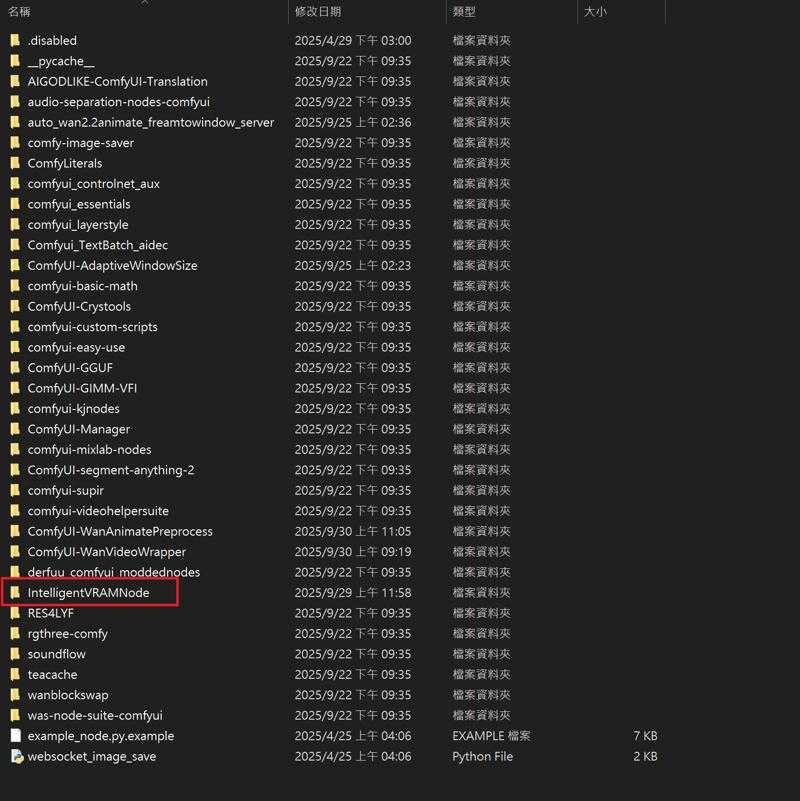The image size is (800, 801).
Task: Select the AIGODLIKE-ComfyUI-Translation folder
Action: [x=117, y=82]
